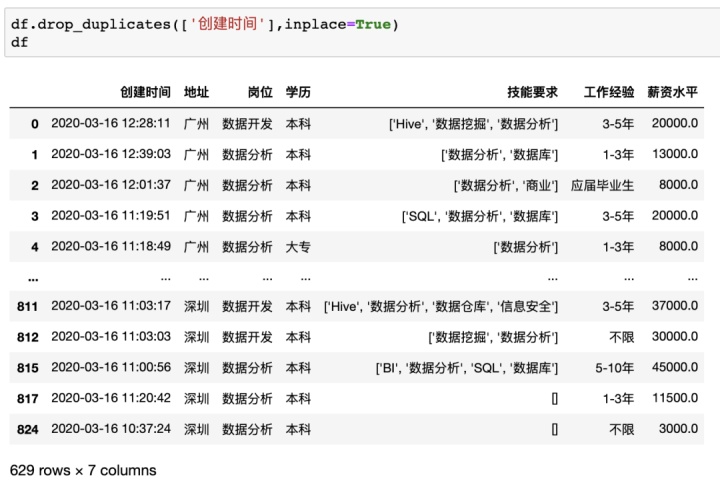
Task: Click row index 0
Action: 35,124
